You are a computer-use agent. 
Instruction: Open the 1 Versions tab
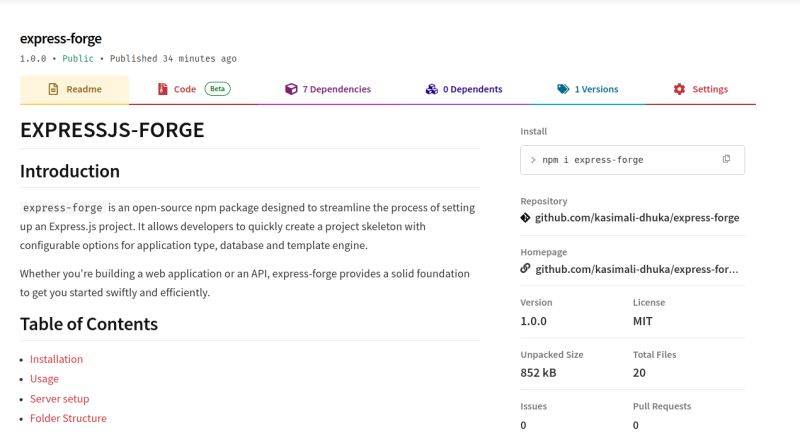point(587,89)
